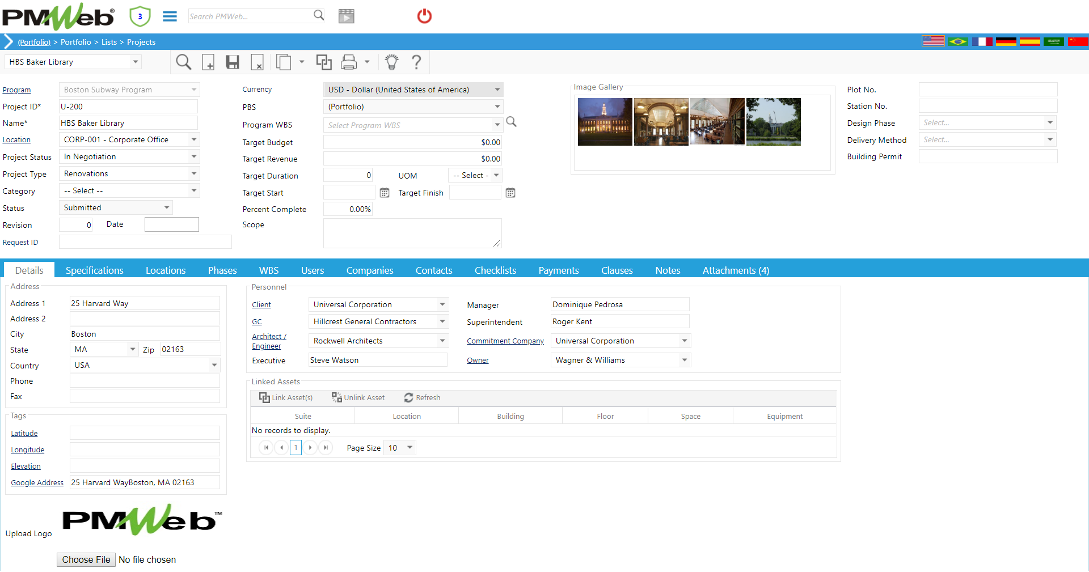This screenshot has height=572, width=1089.
Task: Click the Commitment Company link
Action: 505,342
